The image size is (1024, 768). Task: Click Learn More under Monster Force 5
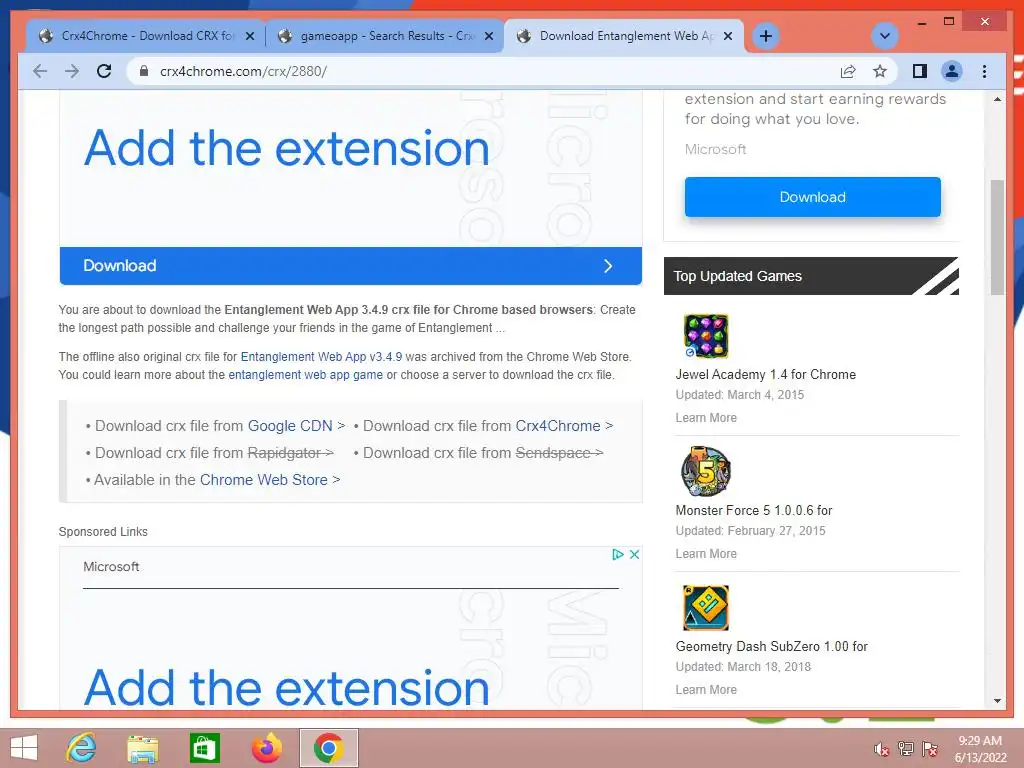(706, 553)
